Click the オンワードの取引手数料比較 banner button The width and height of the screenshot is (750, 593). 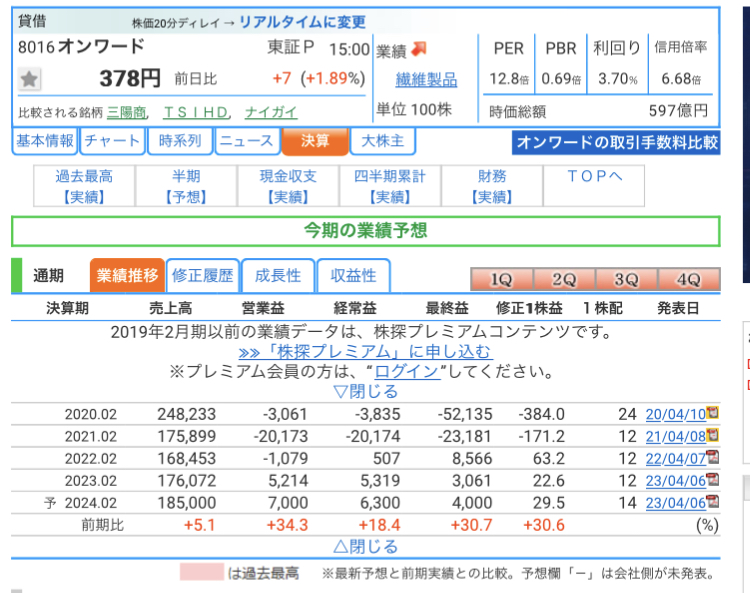[616, 143]
